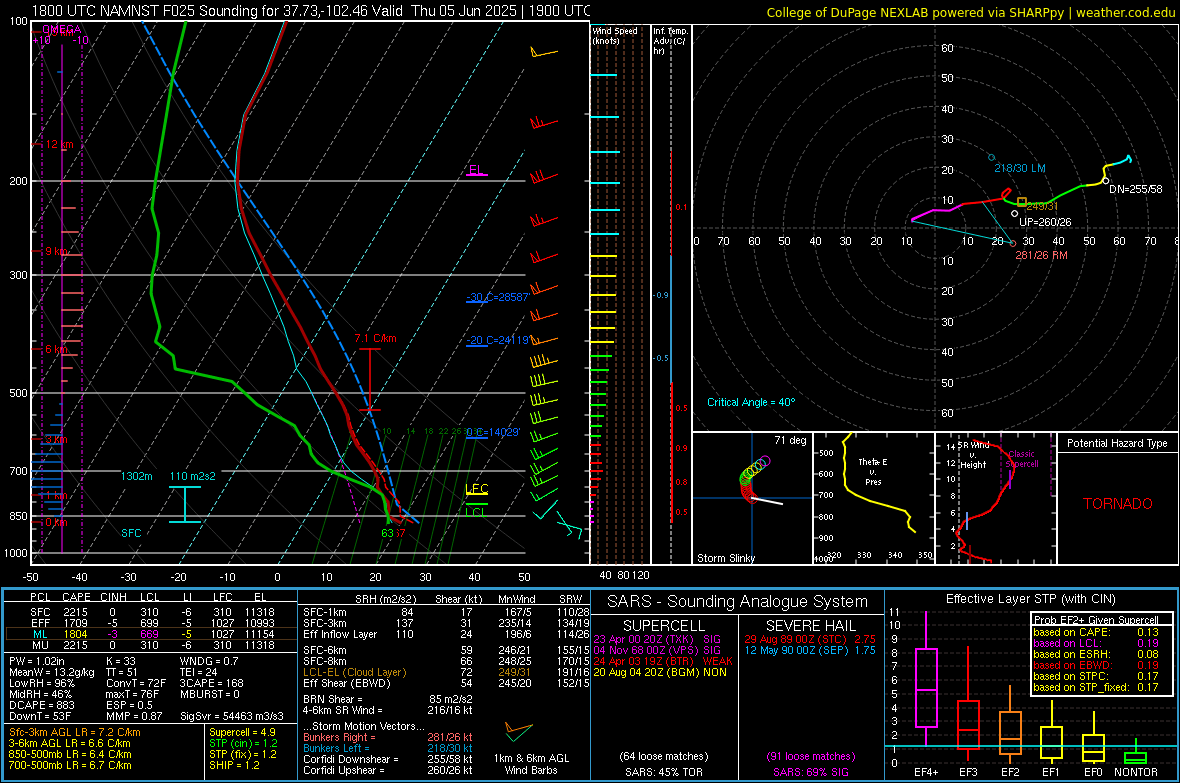Select the ML parcel row in table

coord(151,634)
